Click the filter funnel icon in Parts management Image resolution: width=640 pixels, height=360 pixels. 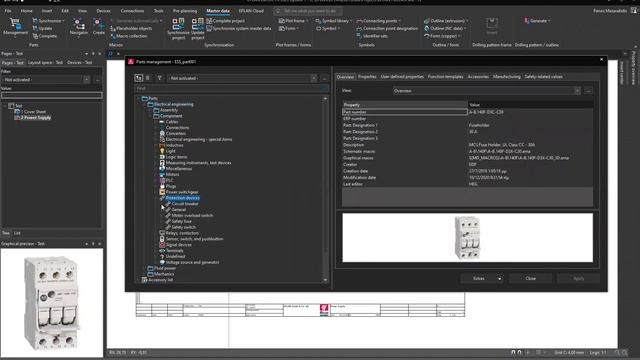[x=160, y=78]
